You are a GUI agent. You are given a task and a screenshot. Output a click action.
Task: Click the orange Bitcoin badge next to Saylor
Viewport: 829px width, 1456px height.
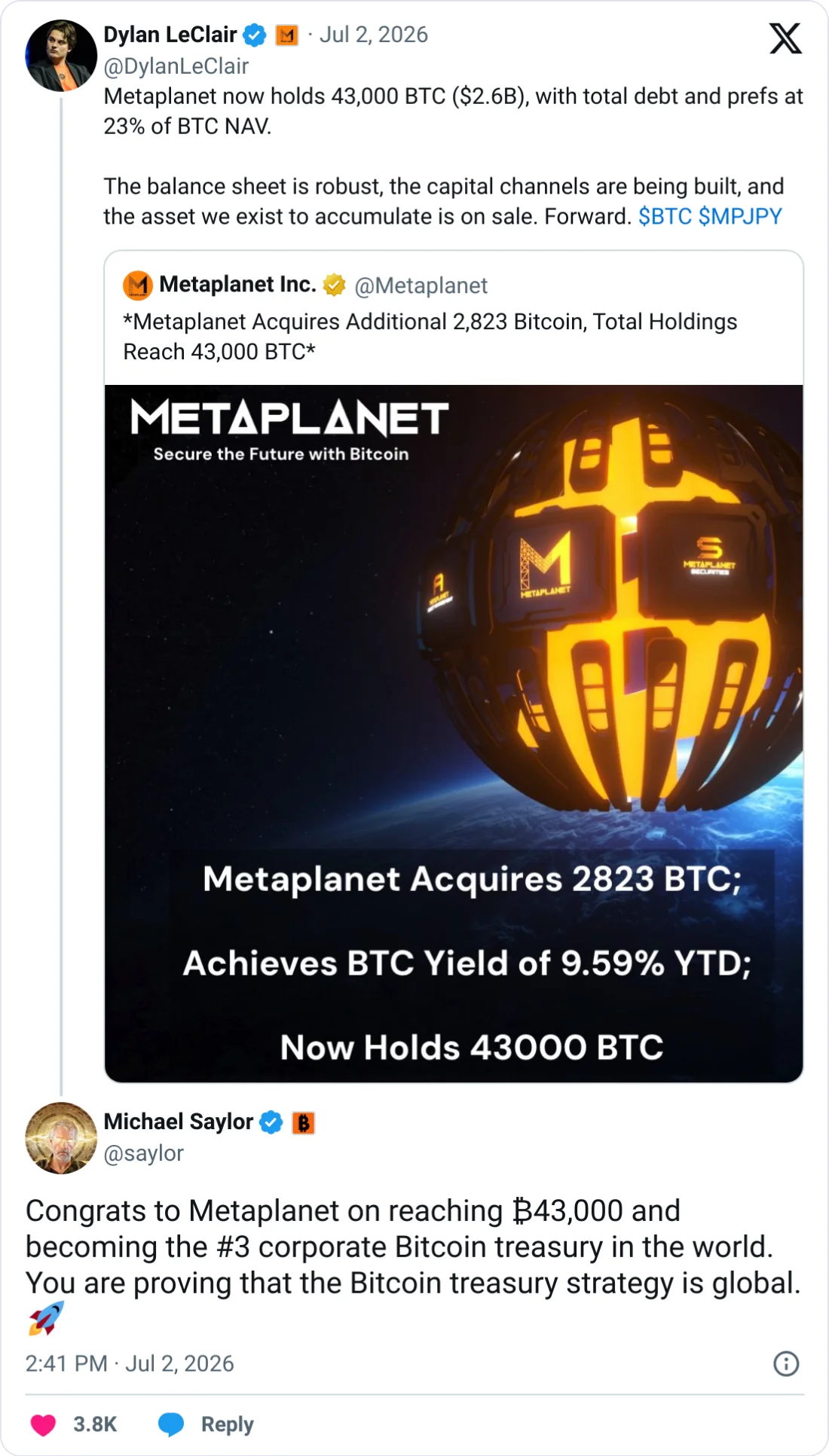pyautogui.click(x=304, y=1123)
